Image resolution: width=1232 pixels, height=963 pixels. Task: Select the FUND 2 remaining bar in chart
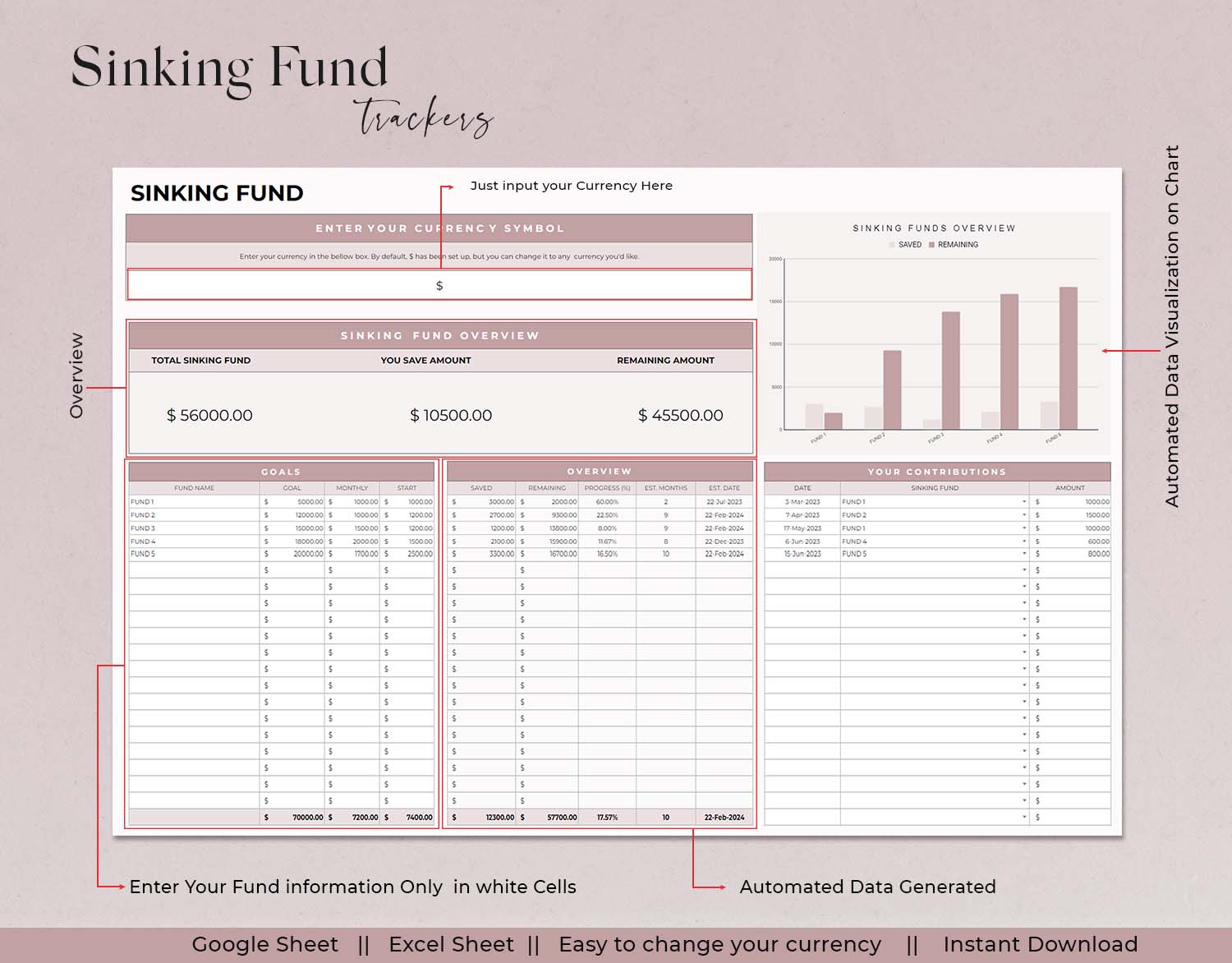tap(892, 389)
